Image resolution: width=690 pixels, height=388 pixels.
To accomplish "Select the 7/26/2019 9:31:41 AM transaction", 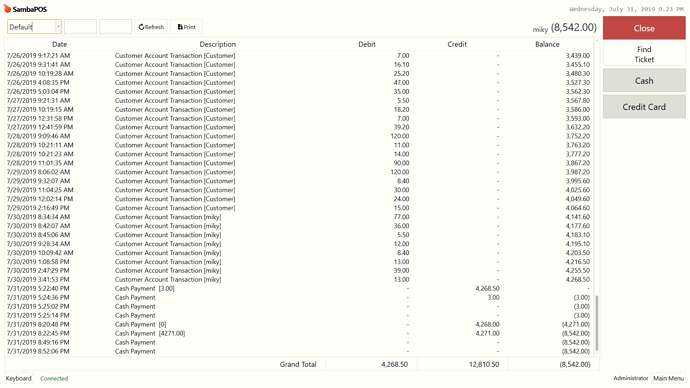I will pos(299,65).
